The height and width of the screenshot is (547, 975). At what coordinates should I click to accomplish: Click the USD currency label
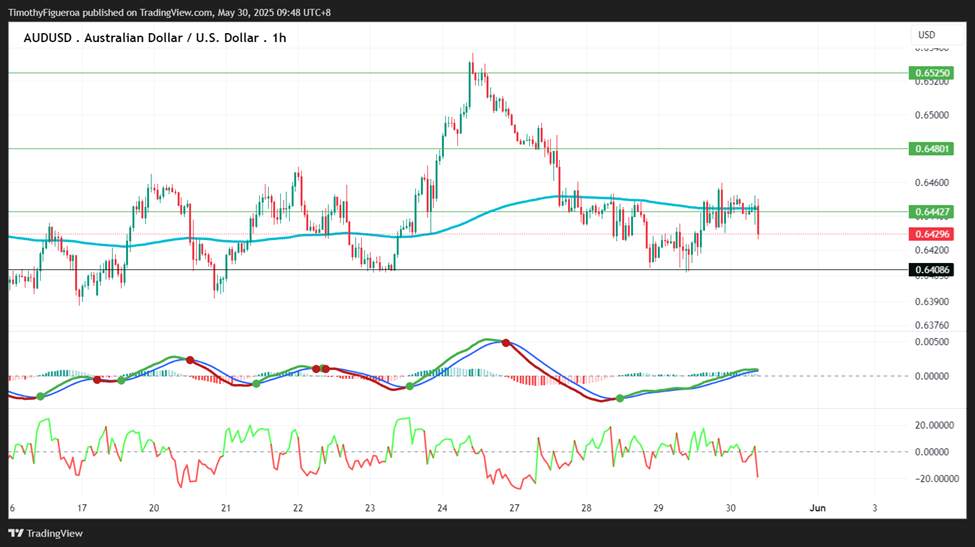(x=926, y=35)
